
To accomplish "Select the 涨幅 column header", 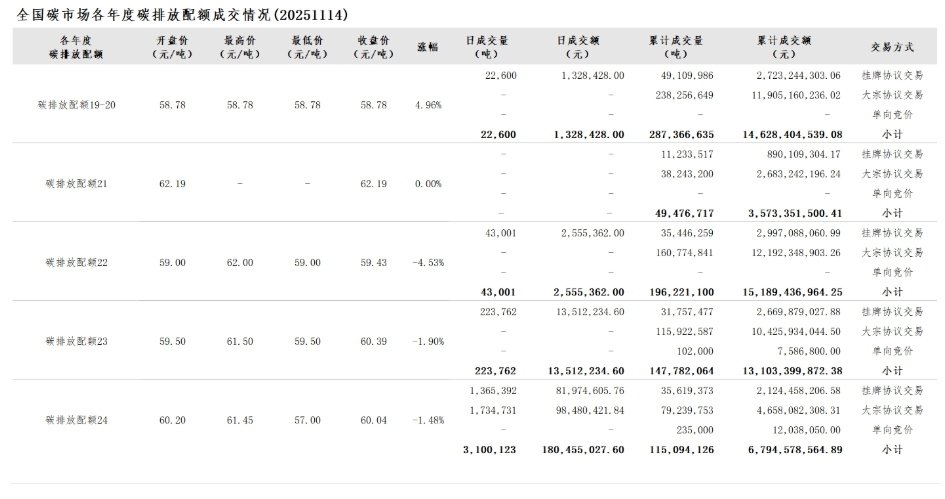I will click(x=427, y=47).
